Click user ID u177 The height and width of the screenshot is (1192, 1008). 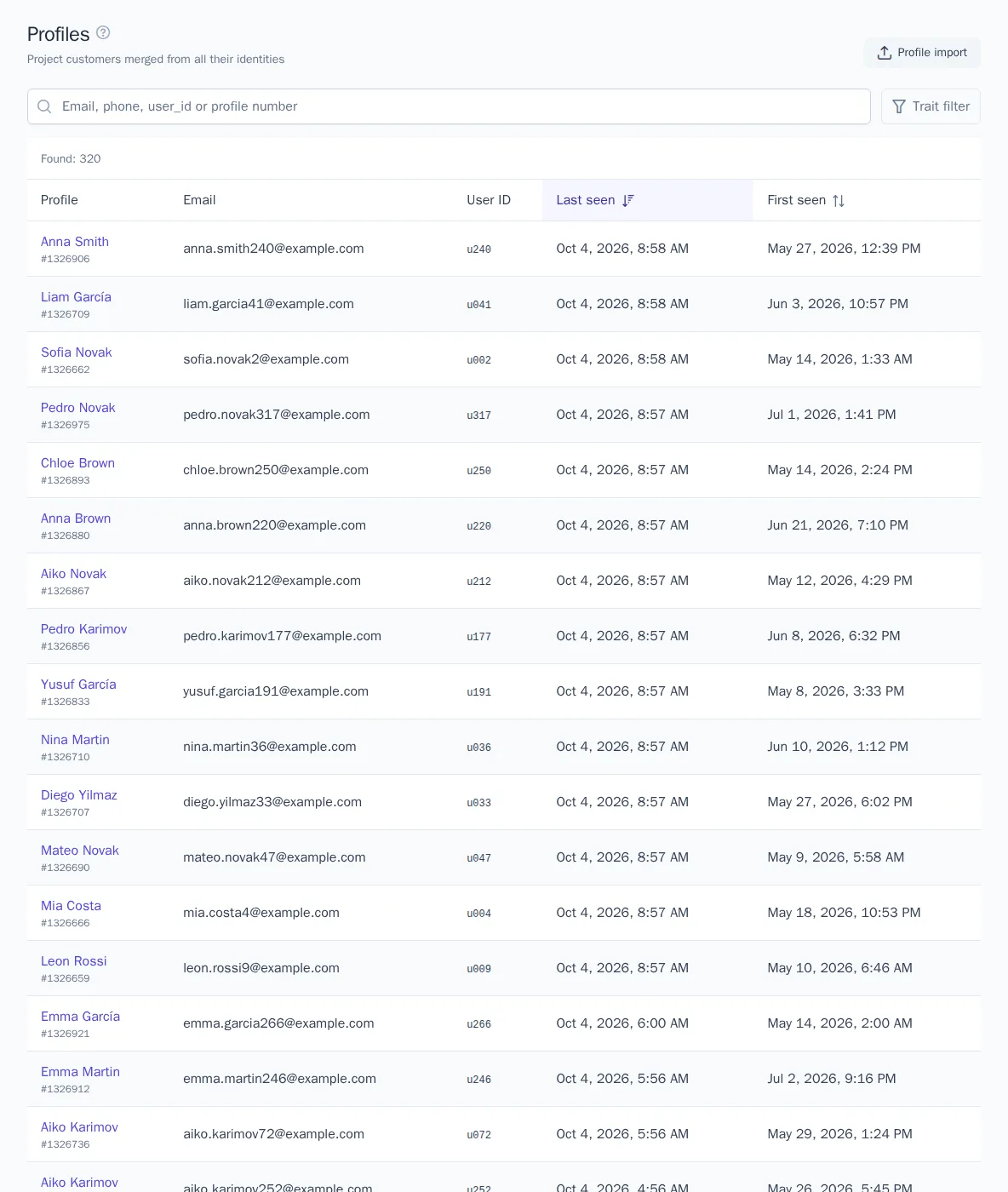click(x=478, y=637)
